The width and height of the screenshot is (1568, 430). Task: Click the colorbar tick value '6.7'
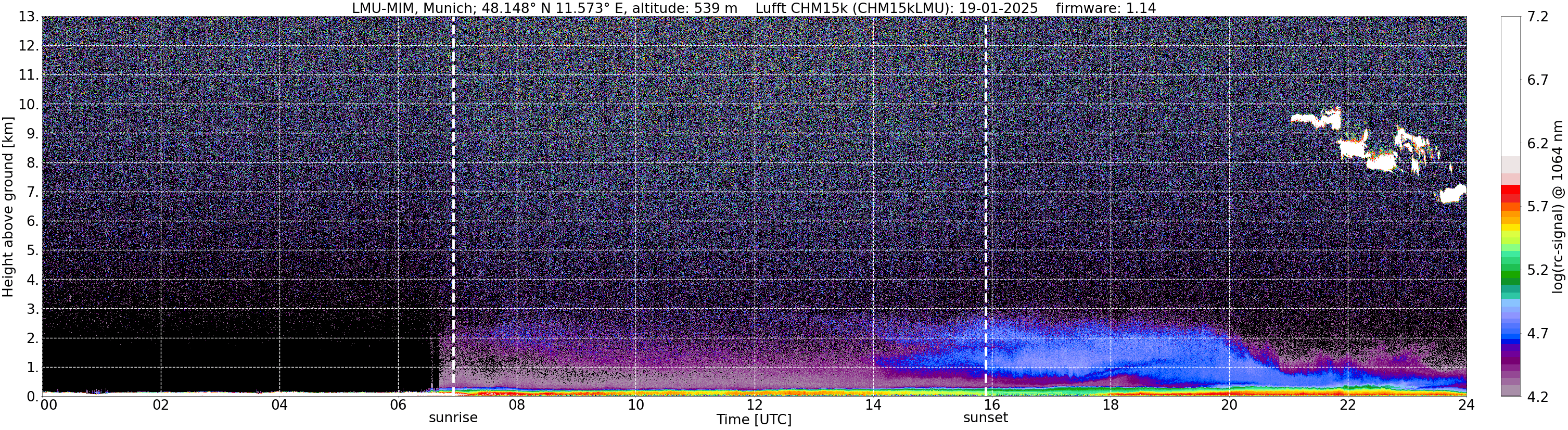(1538, 80)
